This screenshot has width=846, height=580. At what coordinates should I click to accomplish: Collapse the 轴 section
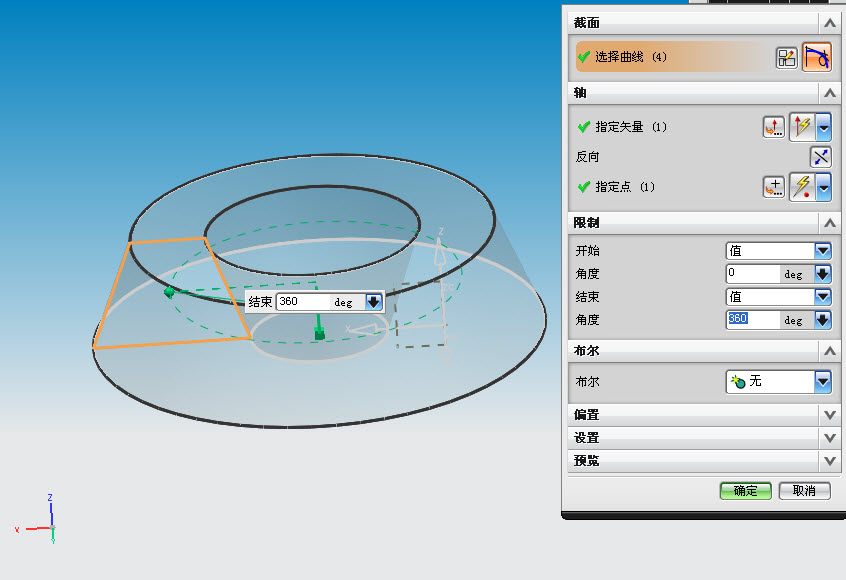(x=829, y=93)
